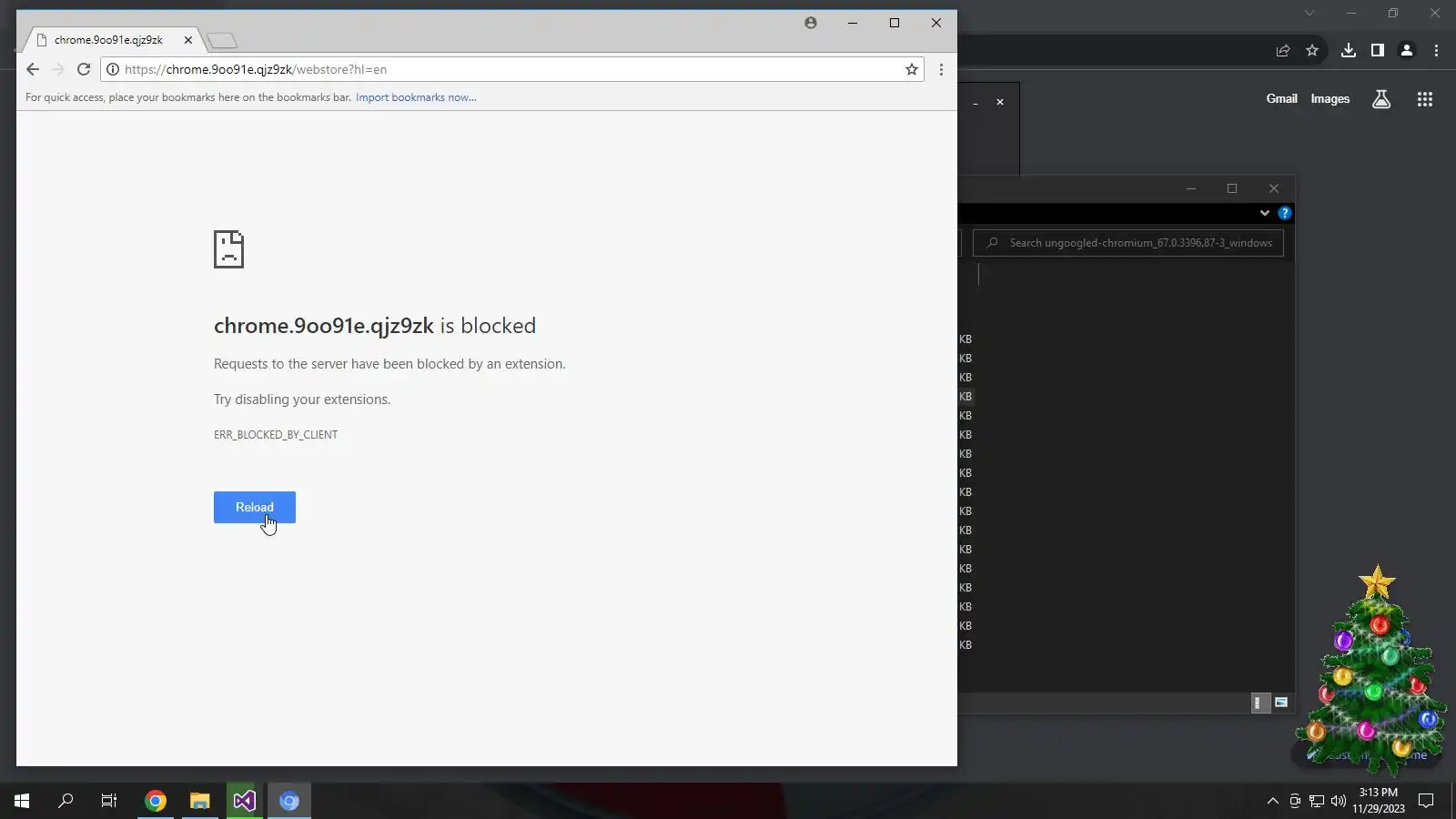
Task: Open the Windows Start menu
Action: (x=22, y=801)
